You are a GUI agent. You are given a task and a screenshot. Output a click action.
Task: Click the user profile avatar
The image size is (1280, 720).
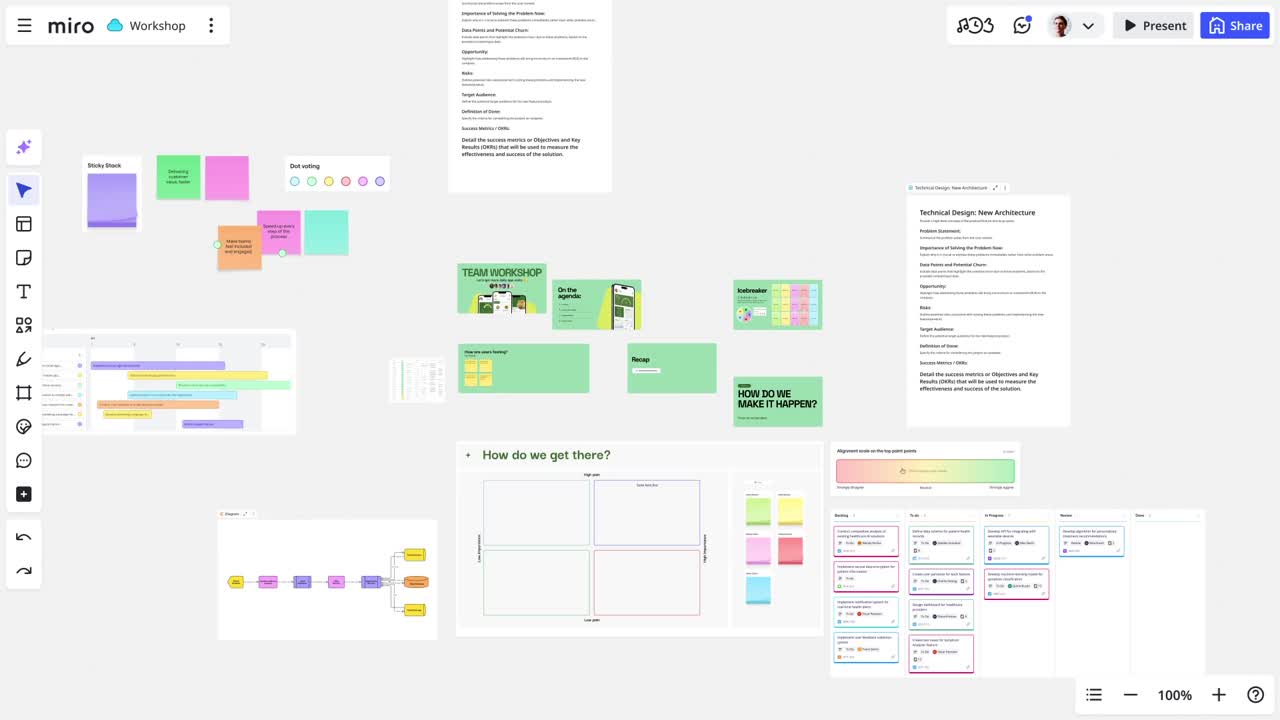pos(1060,26)
